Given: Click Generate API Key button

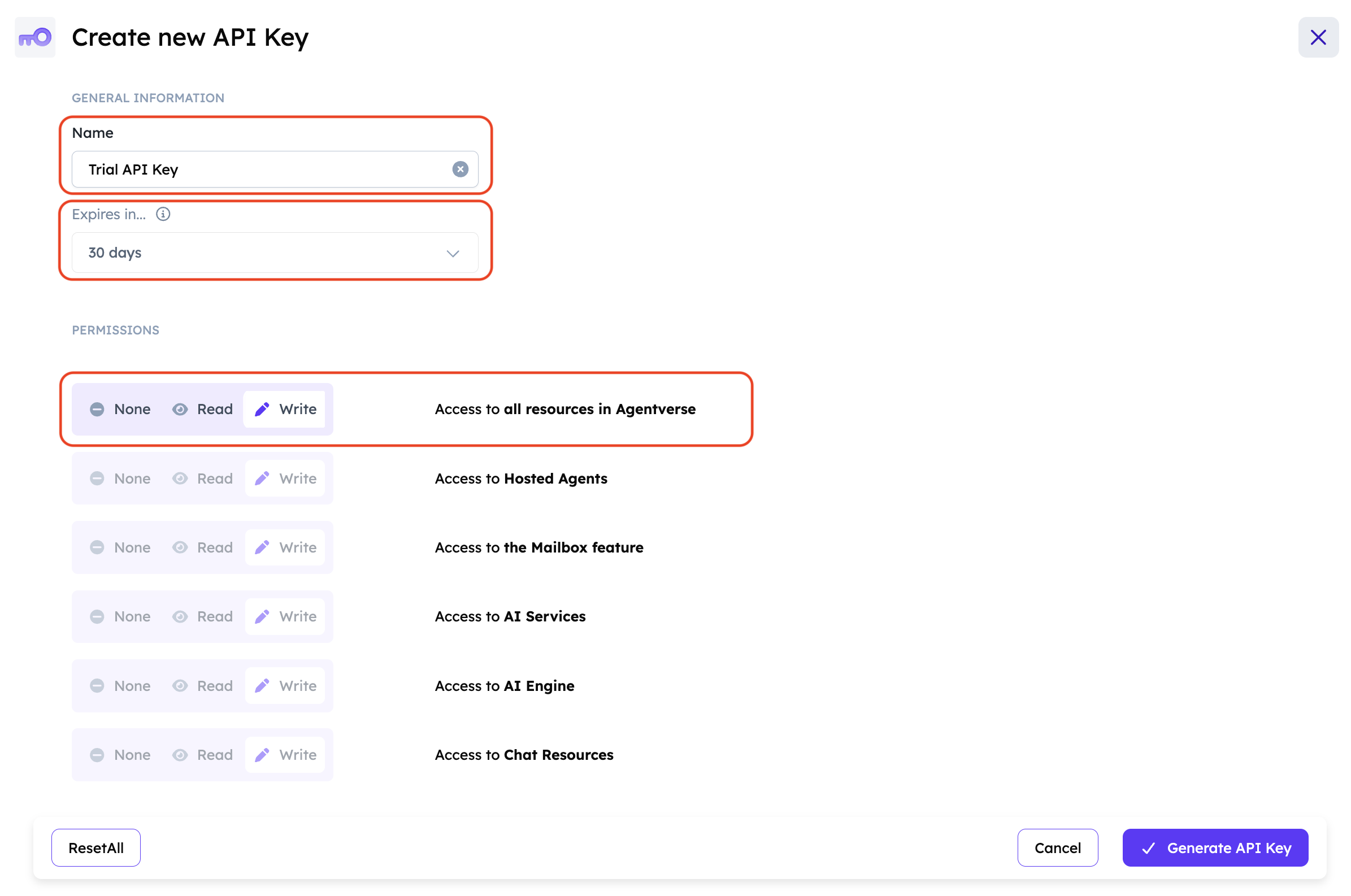Looking at the screenshot, I should (x=1215, y=848).
